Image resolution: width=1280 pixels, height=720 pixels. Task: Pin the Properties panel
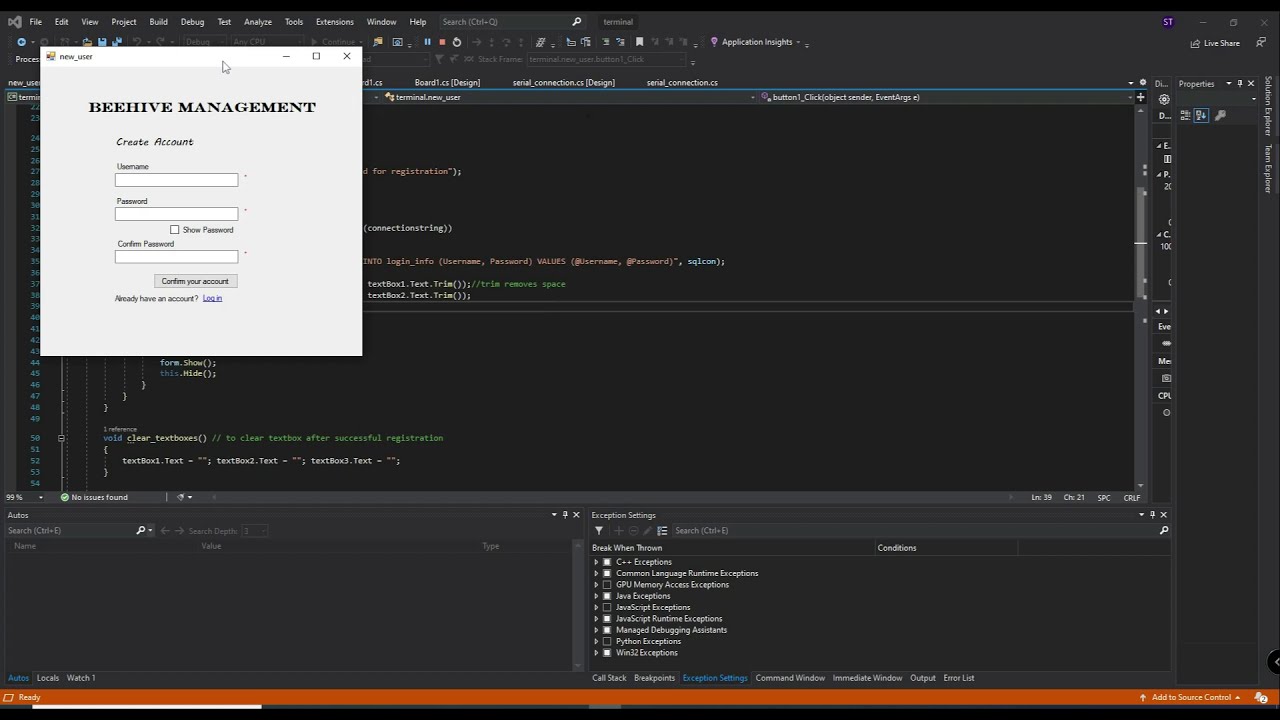point(1240,84)
